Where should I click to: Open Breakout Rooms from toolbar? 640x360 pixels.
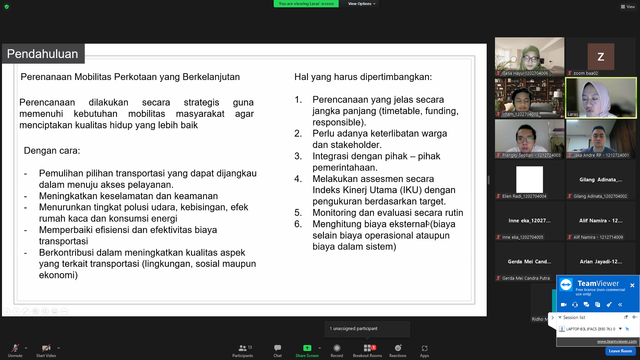(367, 350)
